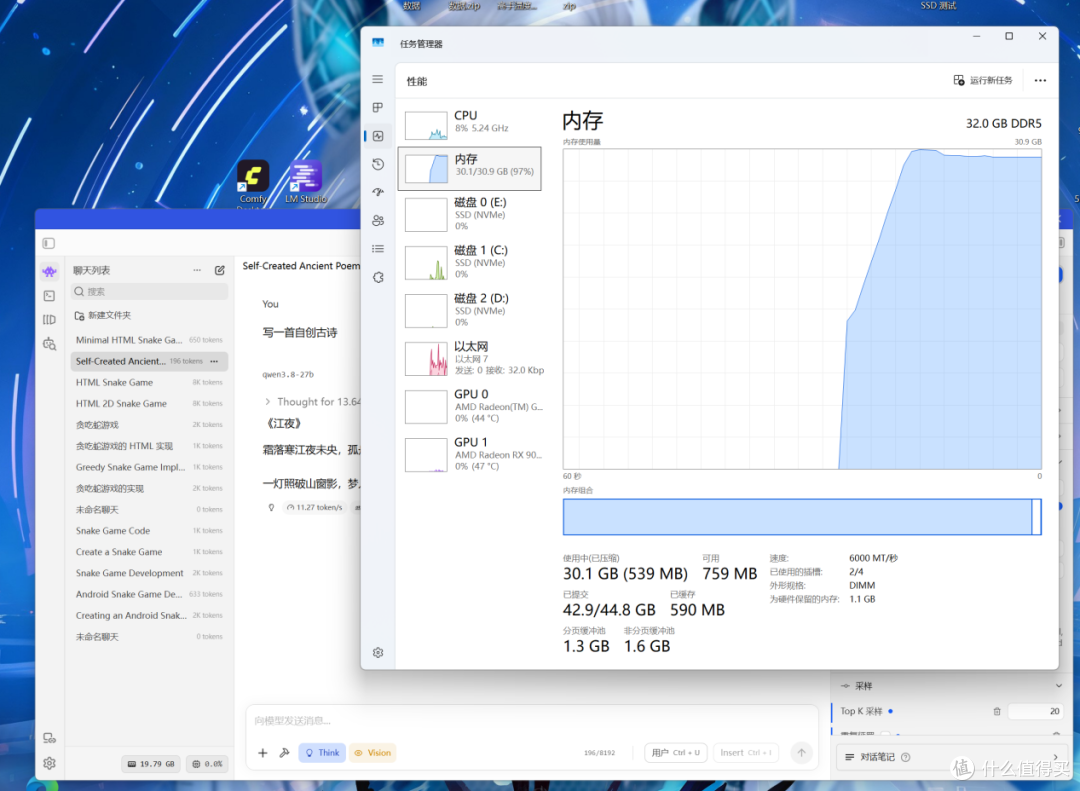Open Startup apps gauge icon in Task Manager
Screen dimensions: 1080x791
pos(377,192)
